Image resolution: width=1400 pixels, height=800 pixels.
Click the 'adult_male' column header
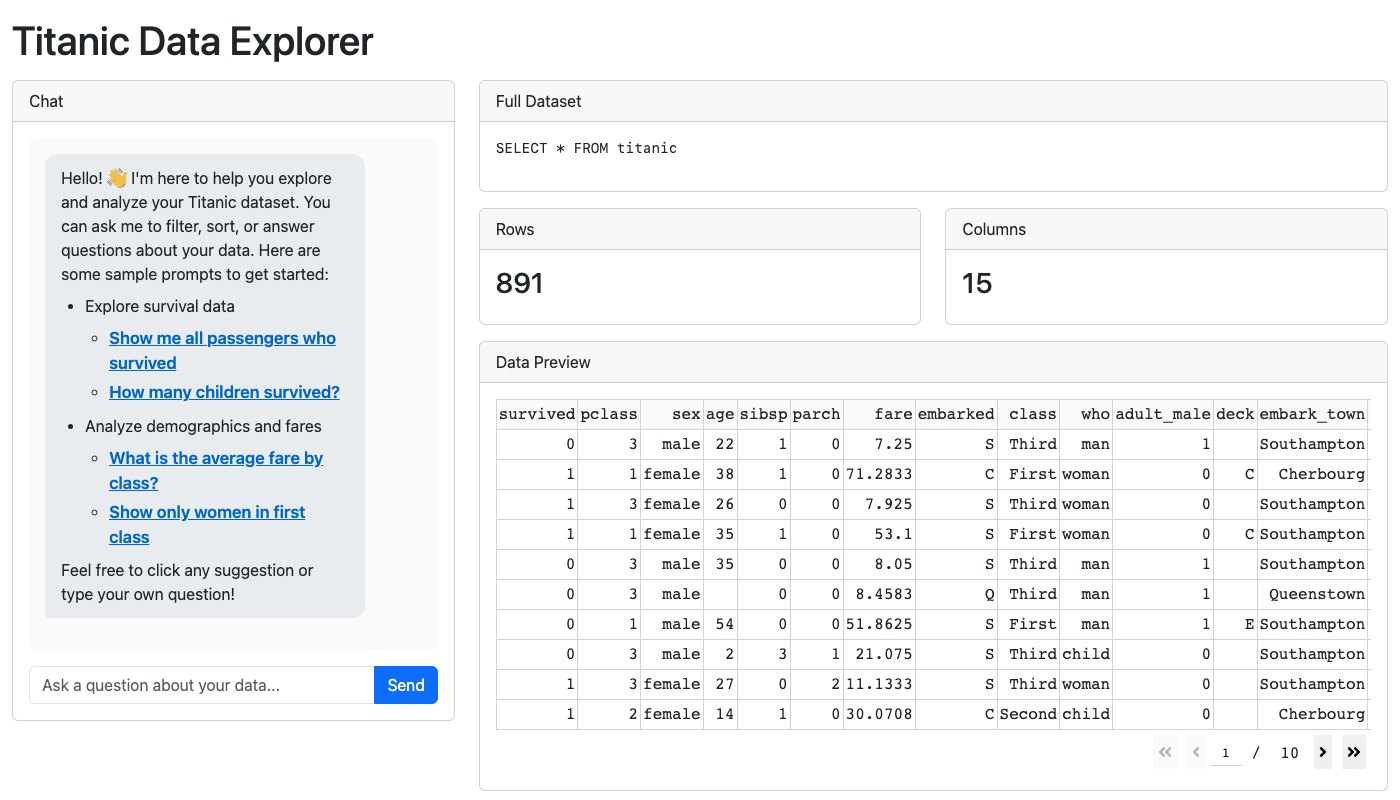pyautogui.click(x=1162, y=414)
